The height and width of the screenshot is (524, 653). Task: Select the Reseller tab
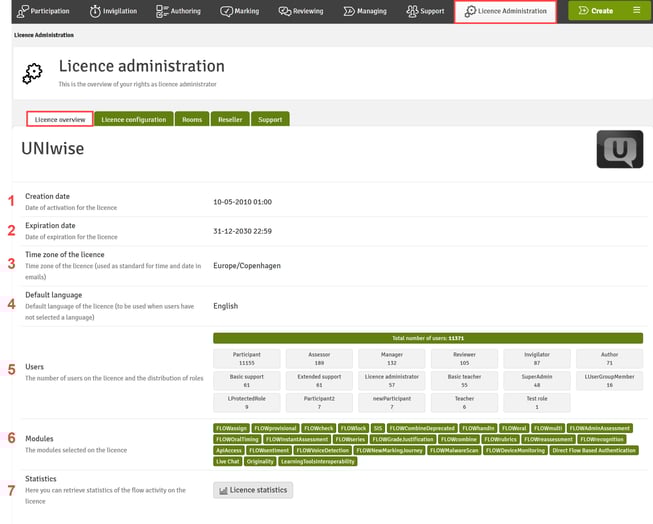[x=230, y=119]
